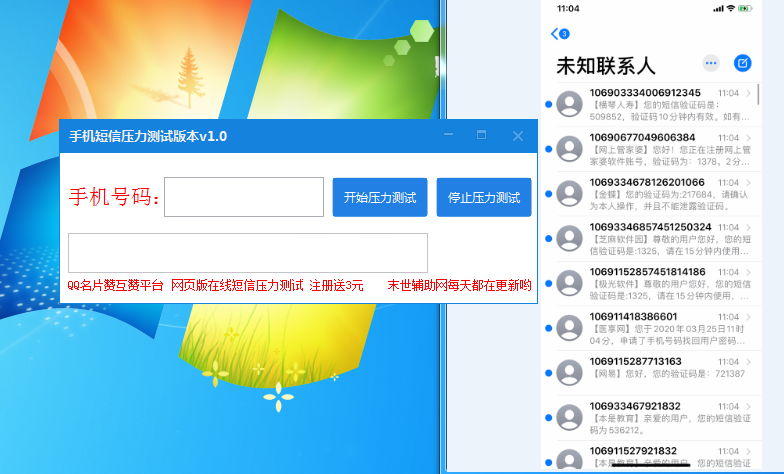Maximize the 手机短信压力测试 window
The width and height of the screenshot is (784, 474).
(482, 135)
